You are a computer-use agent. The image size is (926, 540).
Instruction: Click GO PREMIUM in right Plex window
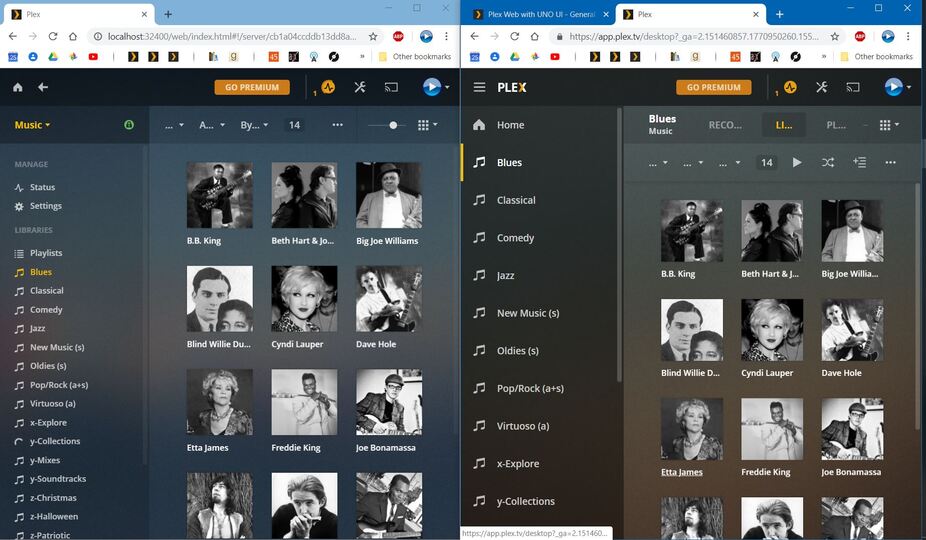tap(713, 87)
